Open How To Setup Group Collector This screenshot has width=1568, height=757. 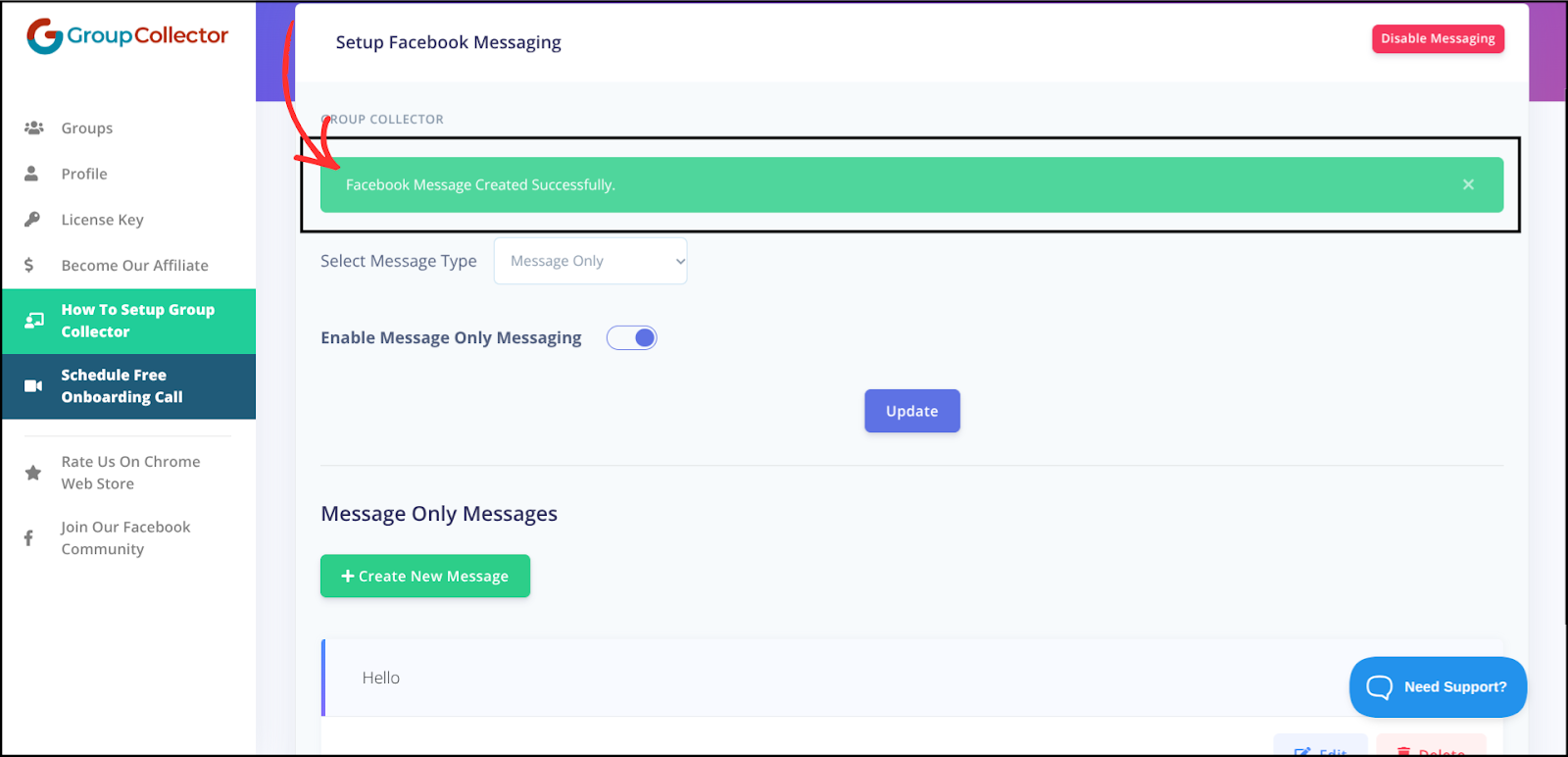pos(128,321)
